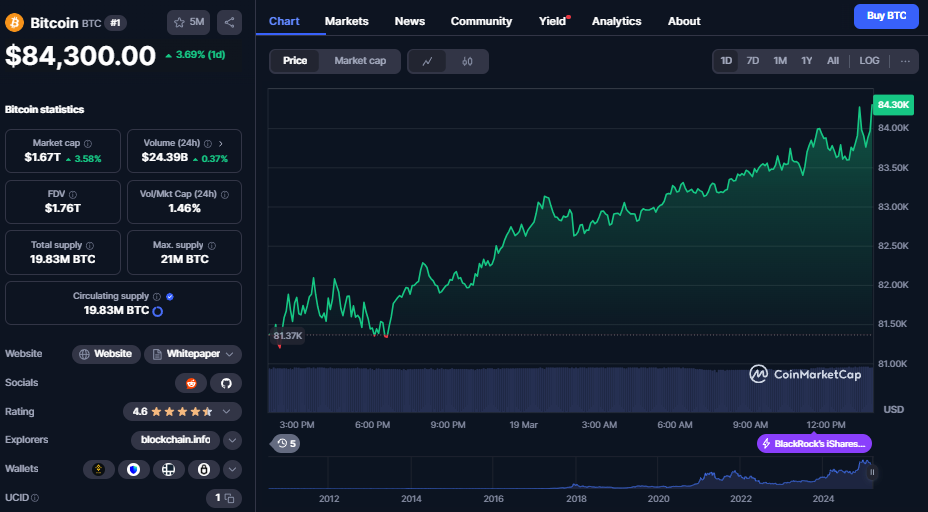Open the Yield tab
The image size is (928, 512).
pos(553,21)
